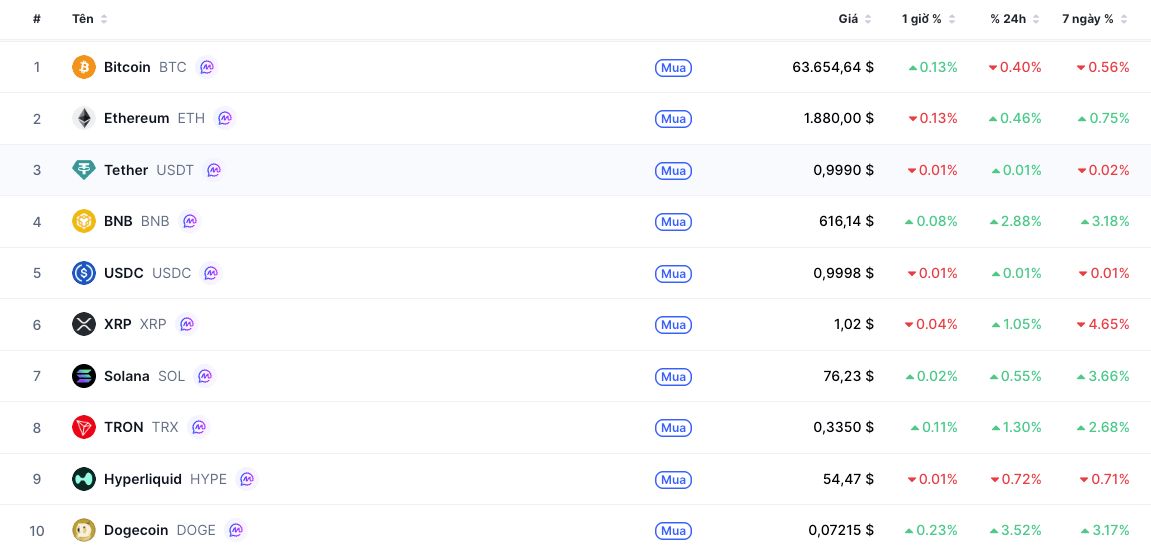This screenshot has height=554, width=1151.
Task: Sort table by 7 ngày % column
Action: pos(1095,19)
